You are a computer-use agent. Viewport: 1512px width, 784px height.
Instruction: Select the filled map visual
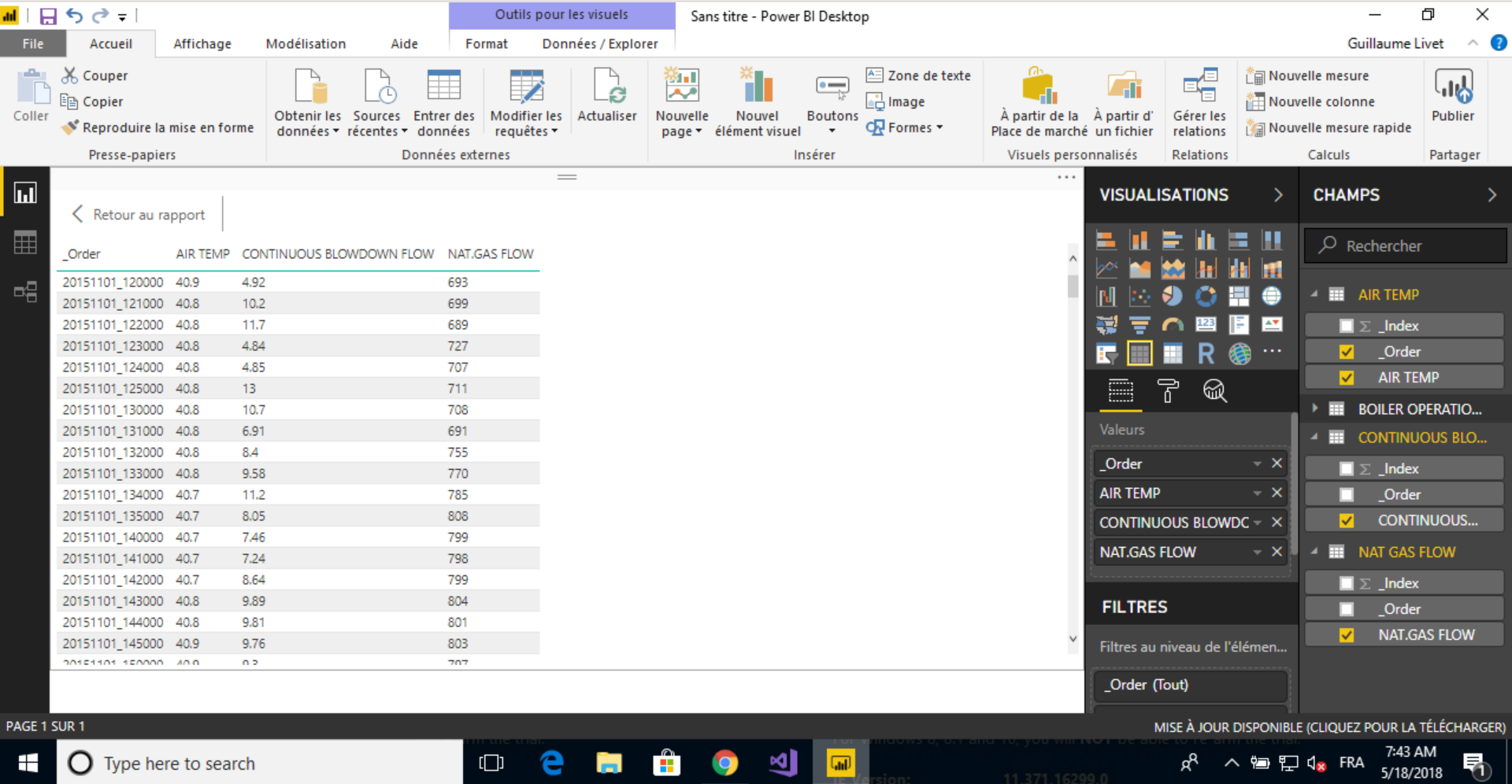pos(1106,324)
